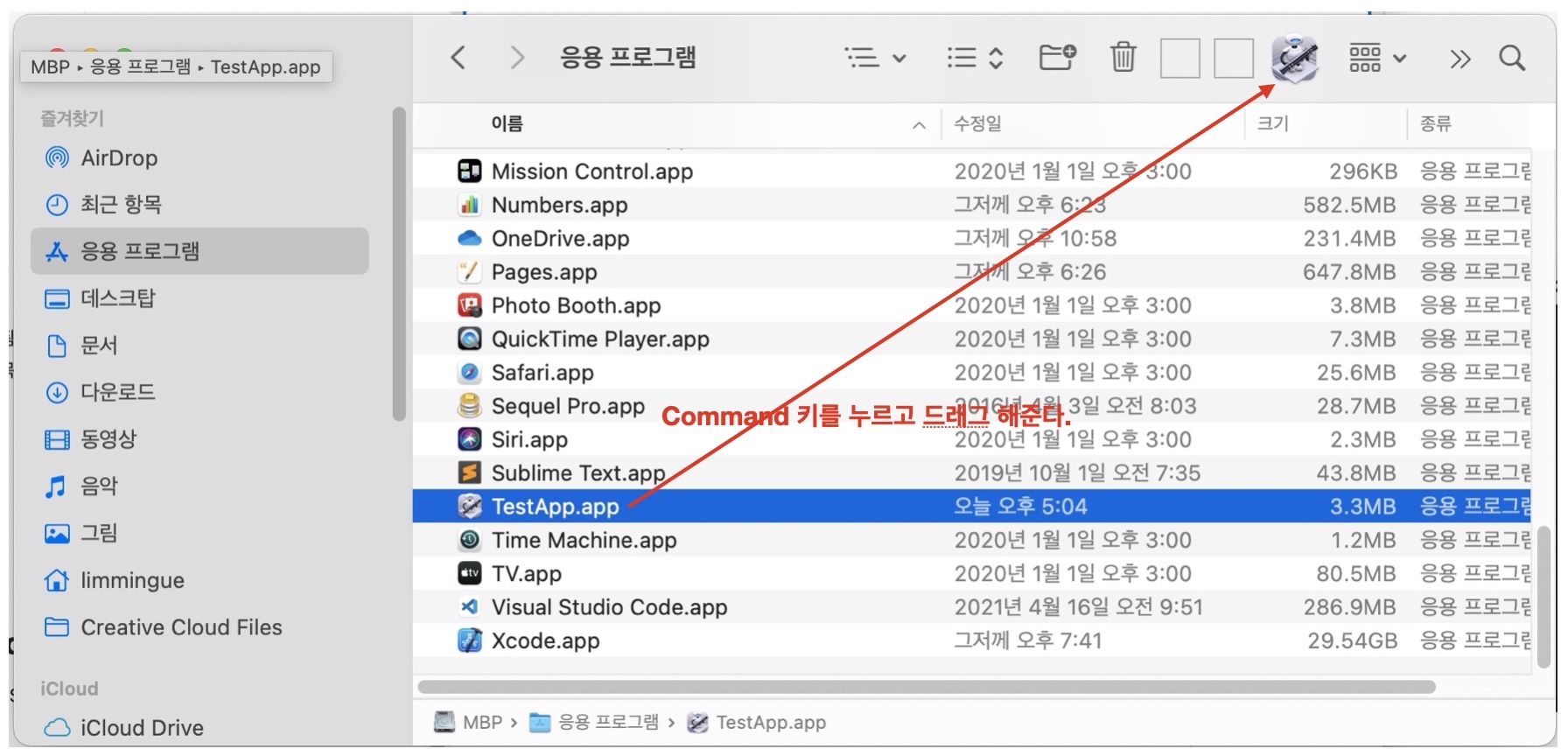Click the file list vertical scrollbar
The width and height of the screenshot is (1568, 756).
pos(1544,597)
